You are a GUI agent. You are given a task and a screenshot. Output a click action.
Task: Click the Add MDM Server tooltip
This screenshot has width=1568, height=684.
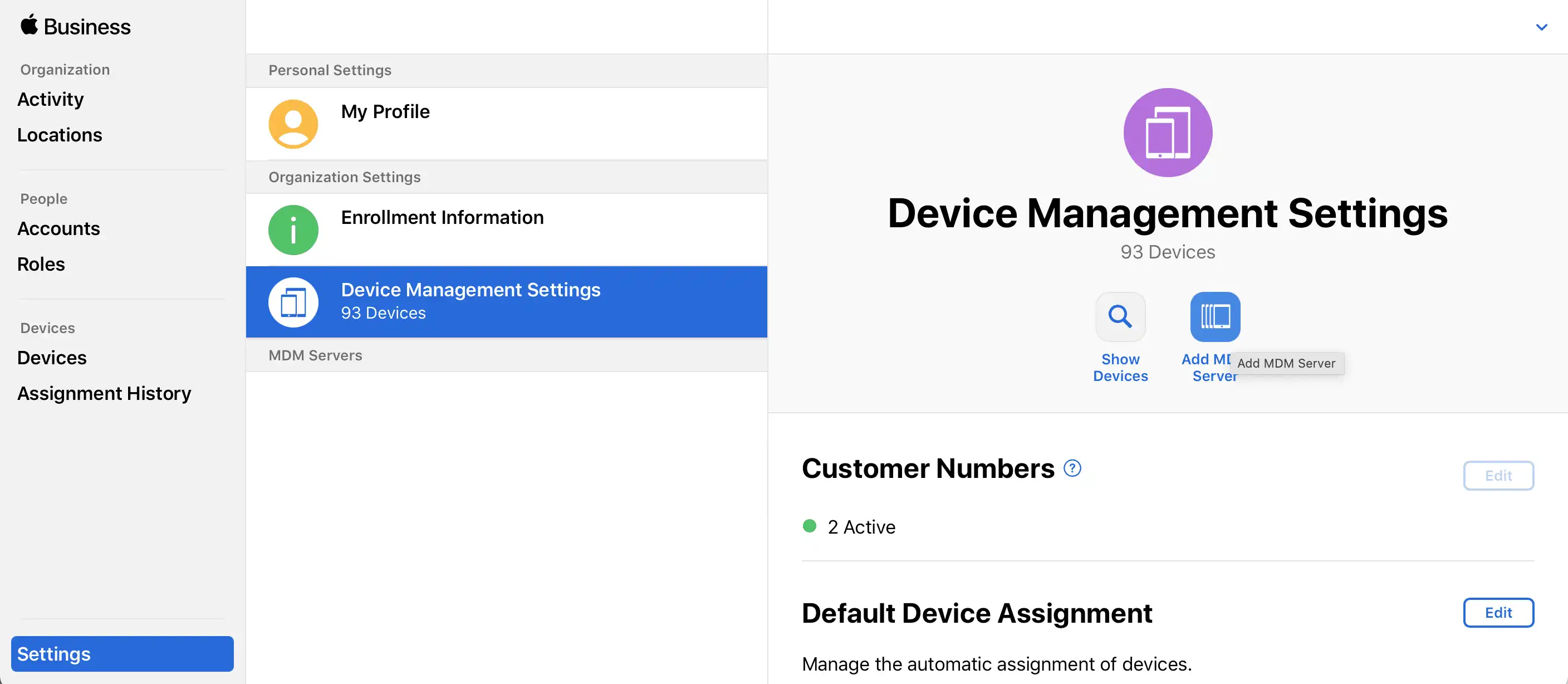pos(1286,363)
